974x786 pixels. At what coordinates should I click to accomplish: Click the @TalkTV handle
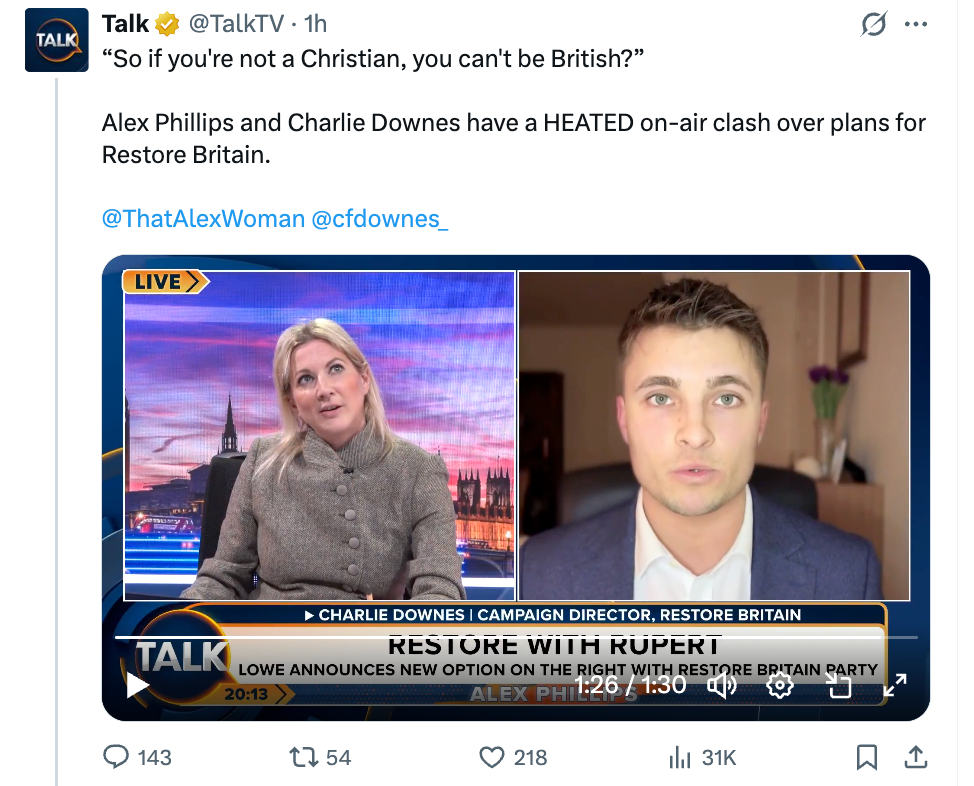(236, 24)
